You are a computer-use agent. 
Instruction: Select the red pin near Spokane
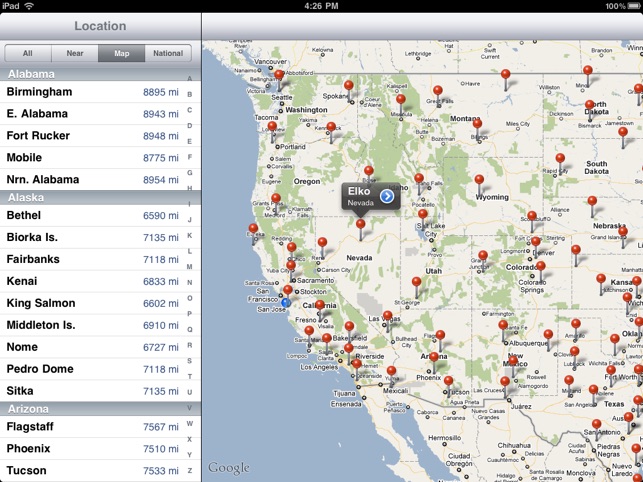[x=349, y=85]
